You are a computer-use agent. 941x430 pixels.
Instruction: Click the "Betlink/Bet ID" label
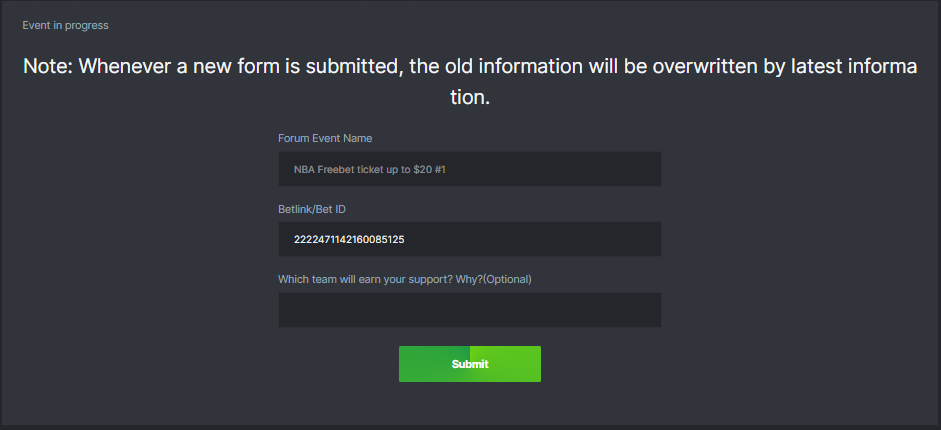click(312, 209)
